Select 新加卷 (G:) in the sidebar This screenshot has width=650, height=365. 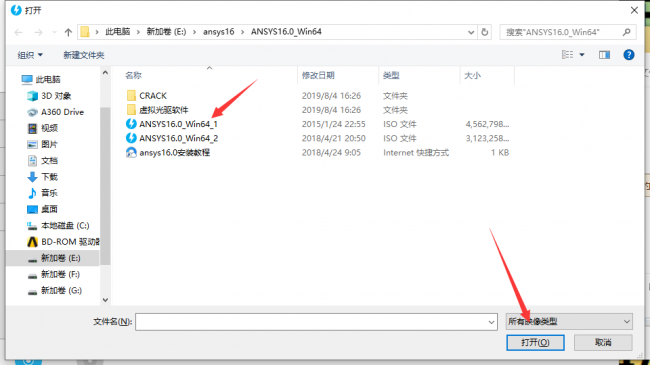coord(54,290)
